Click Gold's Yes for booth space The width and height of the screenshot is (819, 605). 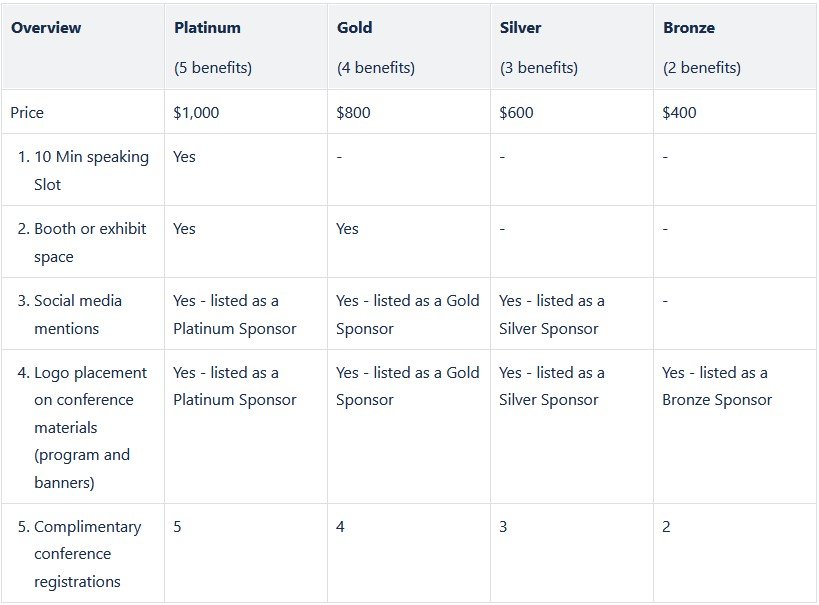point(347,229)
